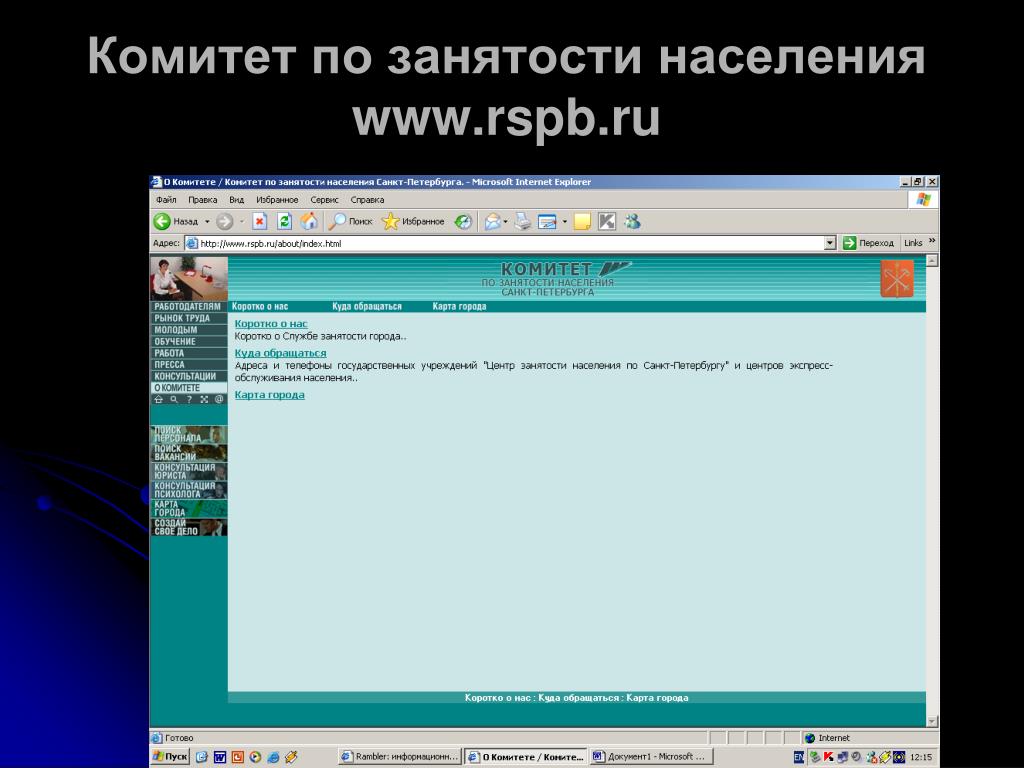Image resolution: width=1024 pixels, height=768 pixels.
Task: Select КОНСУЛЬТАЦИИ in the left sidebar
Action: [188, 376]
